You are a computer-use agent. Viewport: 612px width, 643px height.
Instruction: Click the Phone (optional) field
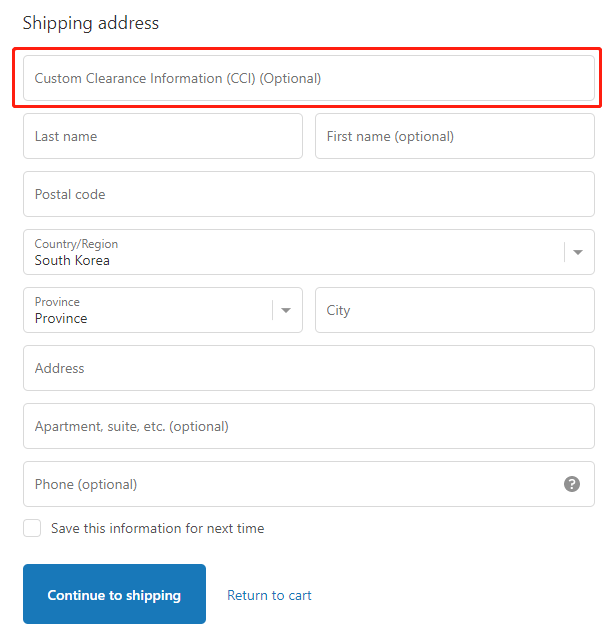coord(309,484)
